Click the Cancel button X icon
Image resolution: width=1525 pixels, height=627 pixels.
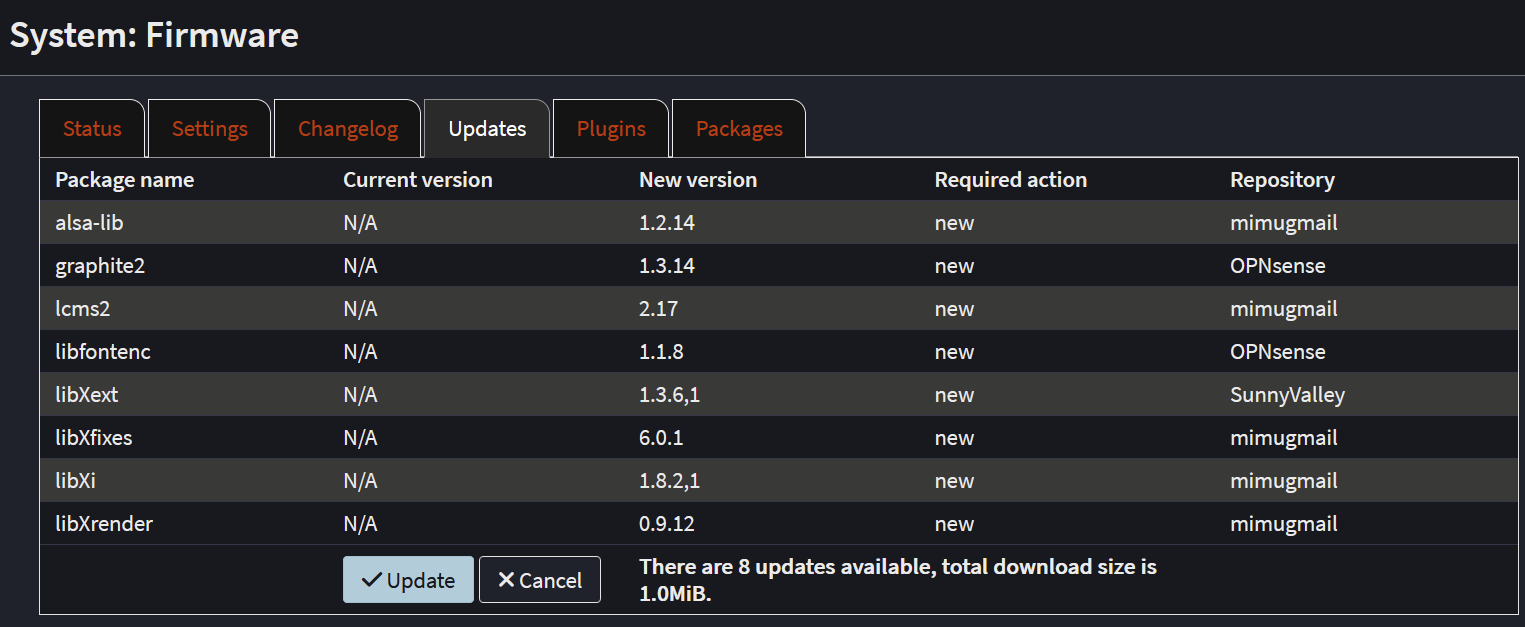click(x=506, y=580)
